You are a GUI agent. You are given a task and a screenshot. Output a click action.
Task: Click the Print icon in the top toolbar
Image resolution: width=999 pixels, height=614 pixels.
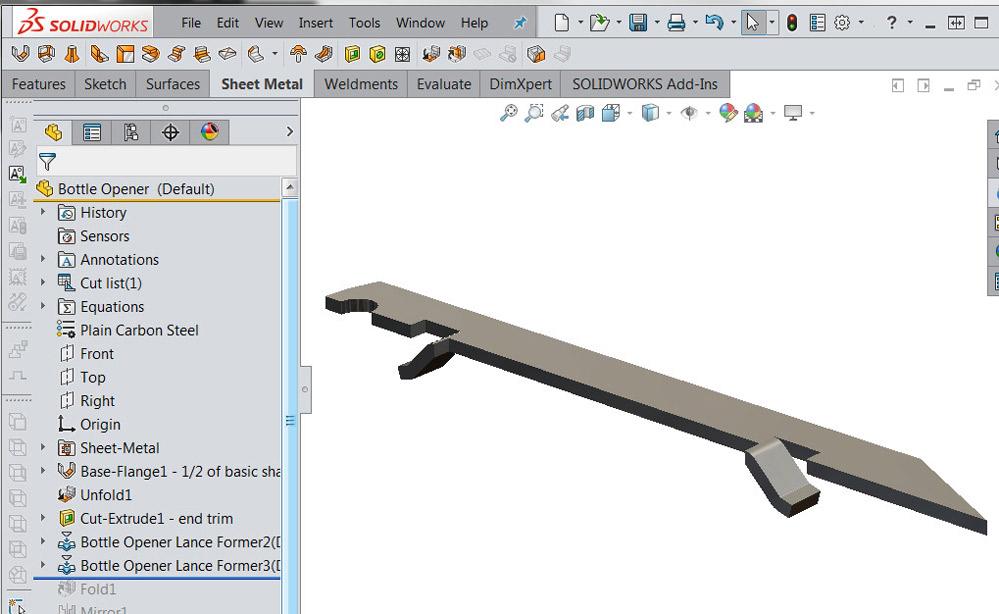[x=677, y=23]
